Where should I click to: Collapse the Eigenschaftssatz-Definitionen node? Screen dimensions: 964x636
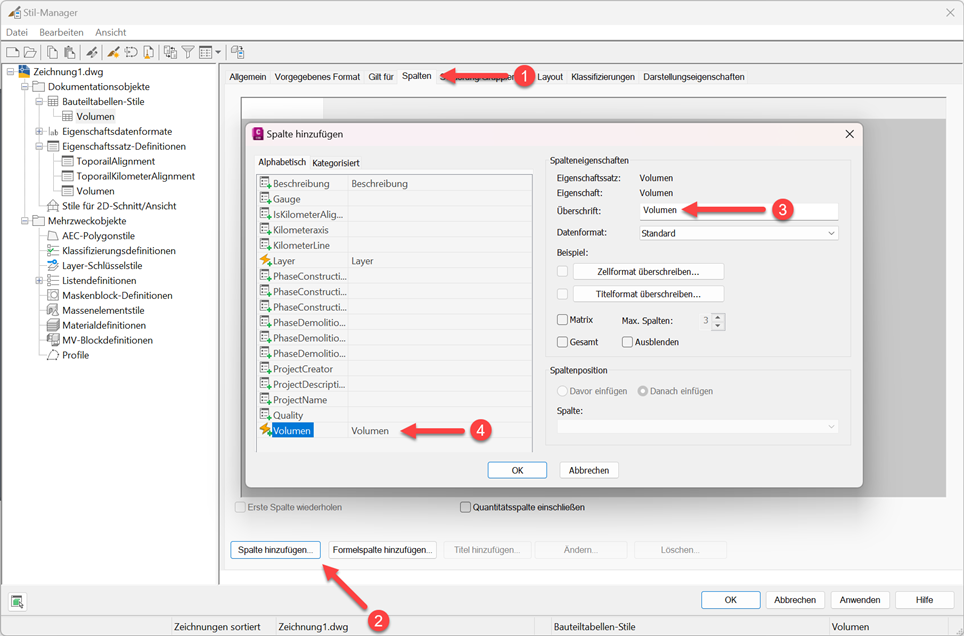point(39,146)
